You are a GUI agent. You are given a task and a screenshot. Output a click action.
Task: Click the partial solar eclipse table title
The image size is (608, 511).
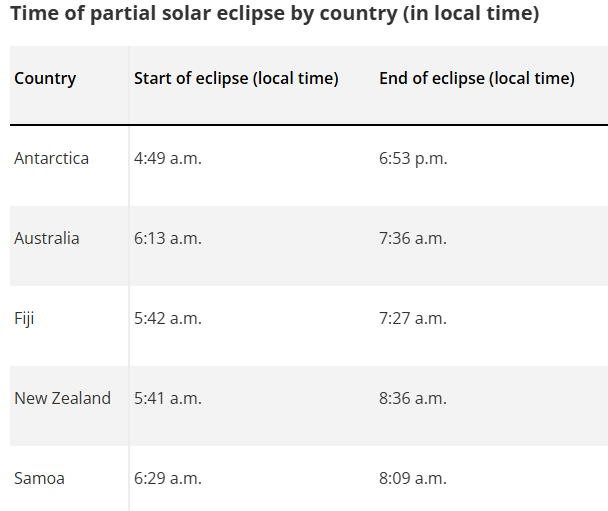274,14
